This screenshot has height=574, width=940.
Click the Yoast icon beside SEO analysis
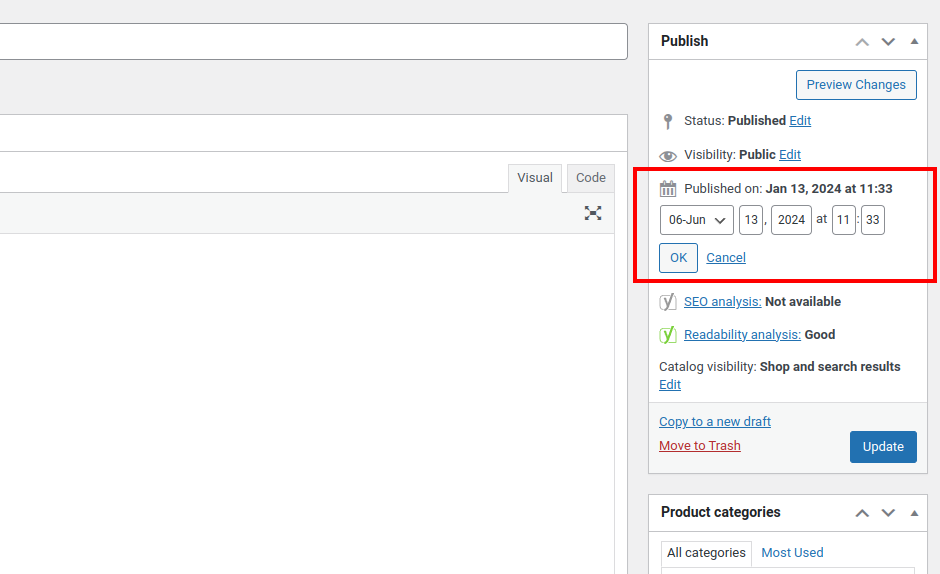pos(668,302)
